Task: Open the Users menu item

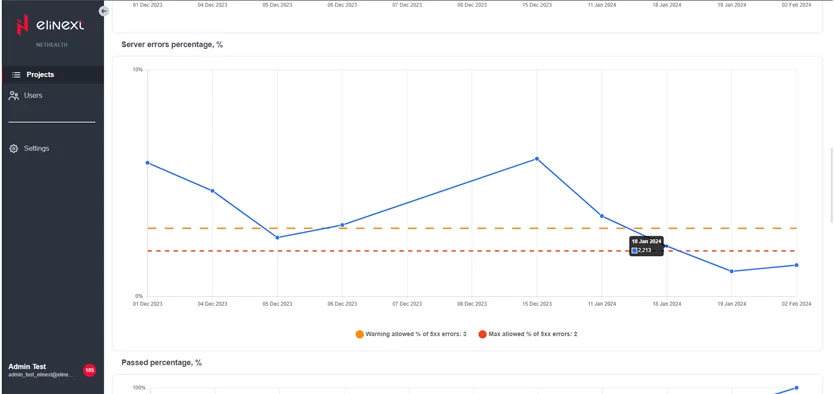Action: tap(53, 96)
